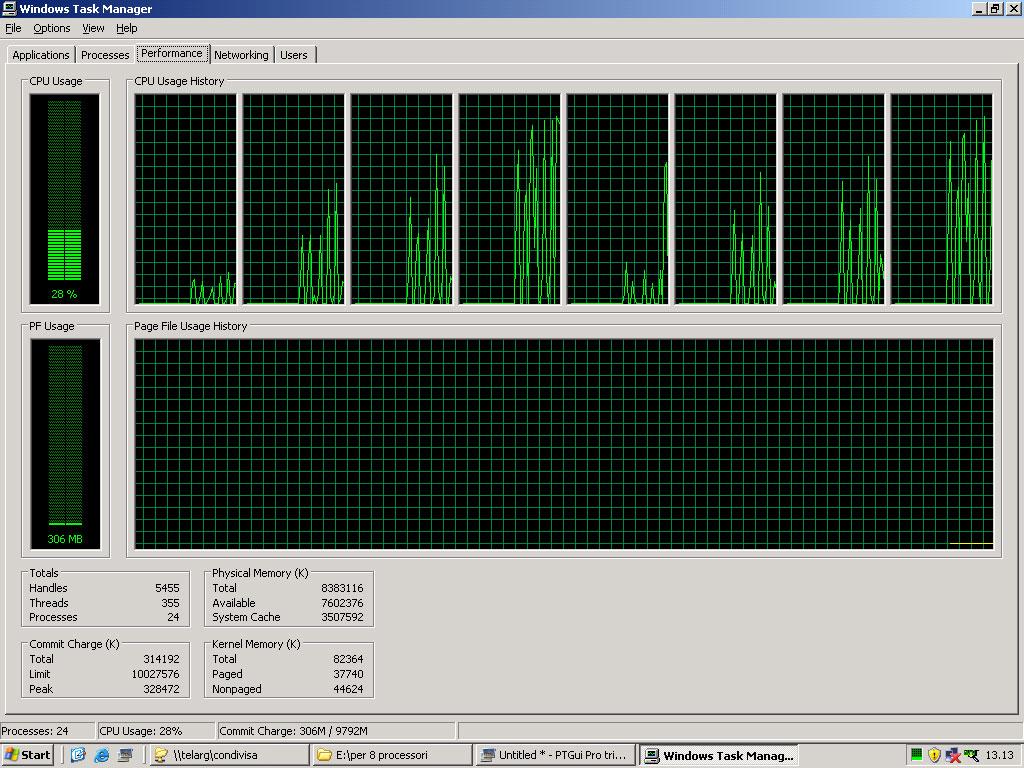Click the Processes value 24 under Totals
Screen dimensions: 1024x768
173,617
